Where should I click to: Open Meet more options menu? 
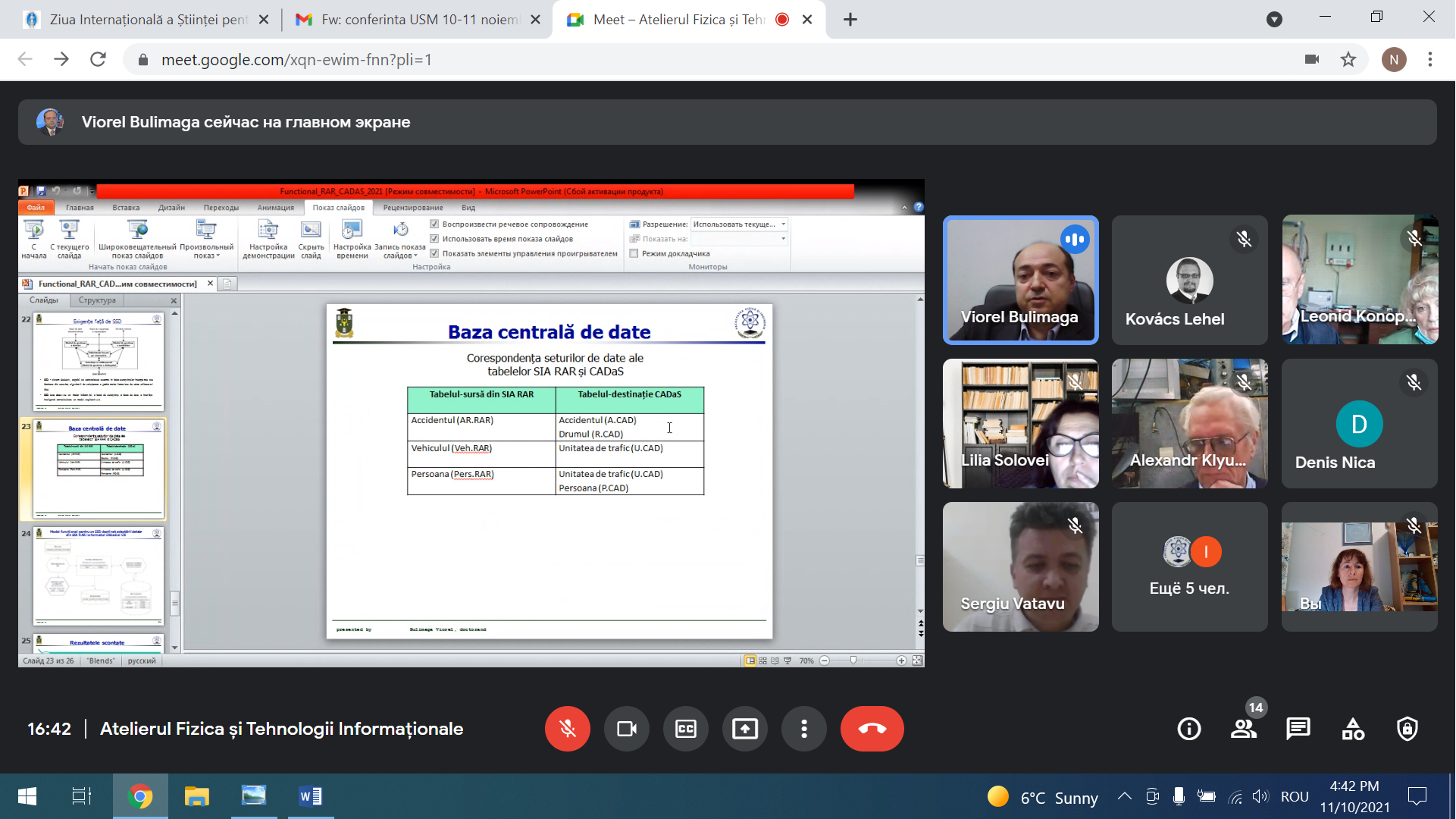pyautogui.click(x=803, y=729)
